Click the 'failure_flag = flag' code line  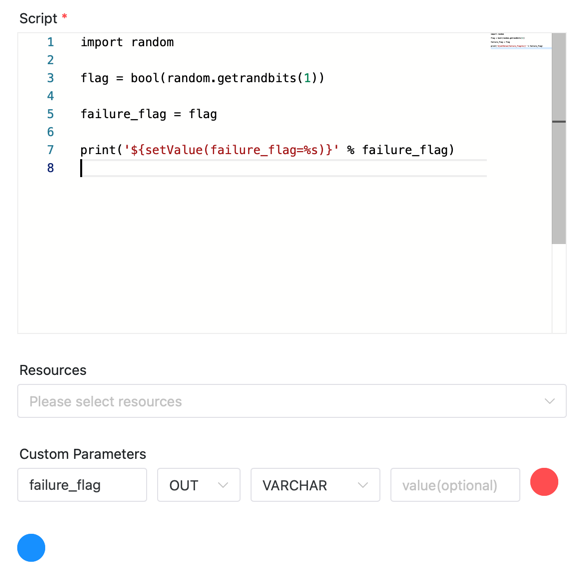tap(149, 114)
